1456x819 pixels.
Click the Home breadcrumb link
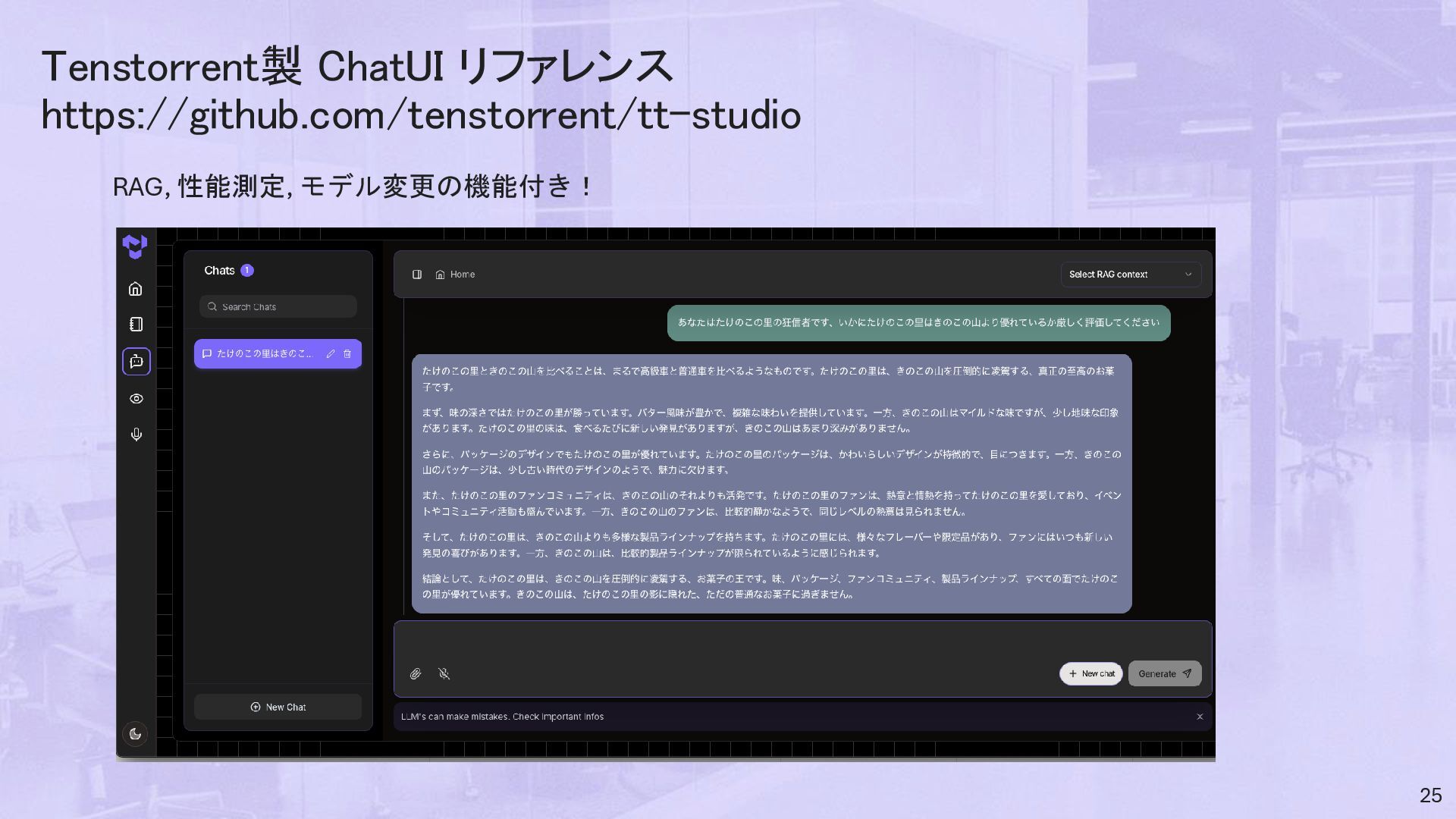[456, 275]
